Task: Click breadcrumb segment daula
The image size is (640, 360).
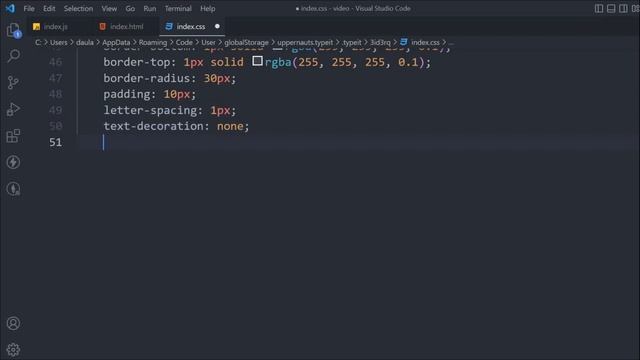Action: pos(84,42)
